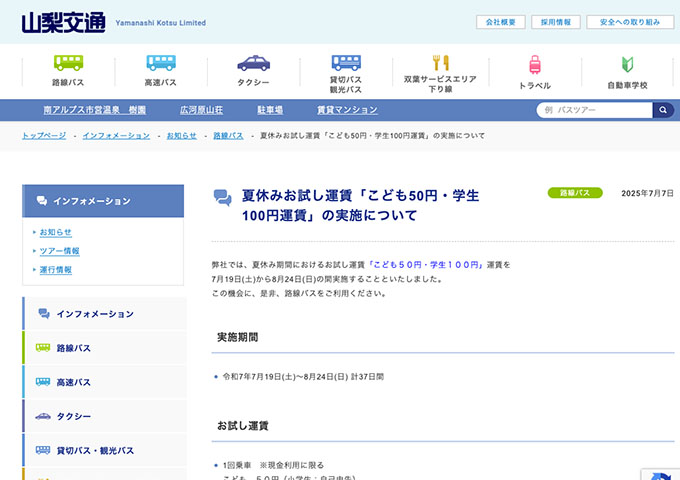Click 路線バス label in top navigation
The width and height of the screenshot is (680, 480).
[x=68, y=82]
